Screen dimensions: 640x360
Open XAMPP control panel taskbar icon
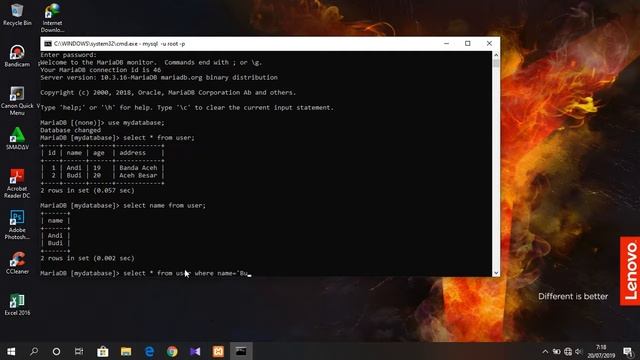point(218,351)
